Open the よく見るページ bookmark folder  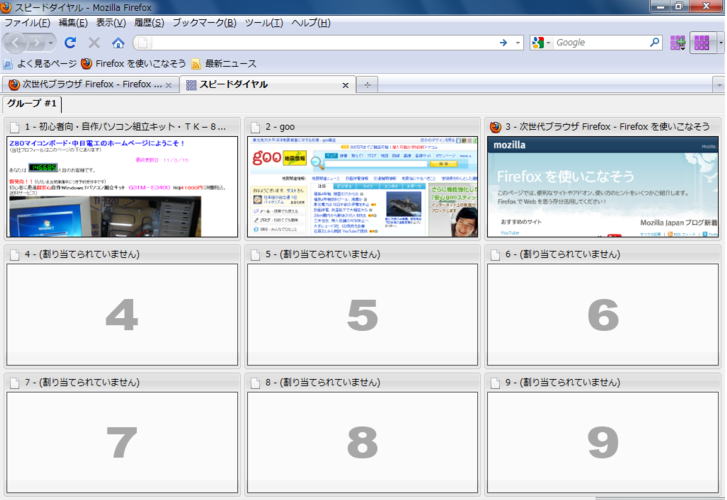click(40, 64)
